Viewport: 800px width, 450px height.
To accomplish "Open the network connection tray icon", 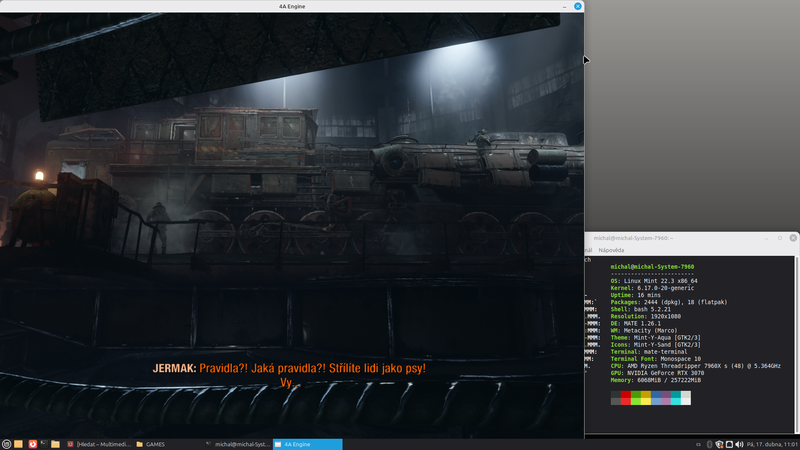I will click(x=729, y=444).
